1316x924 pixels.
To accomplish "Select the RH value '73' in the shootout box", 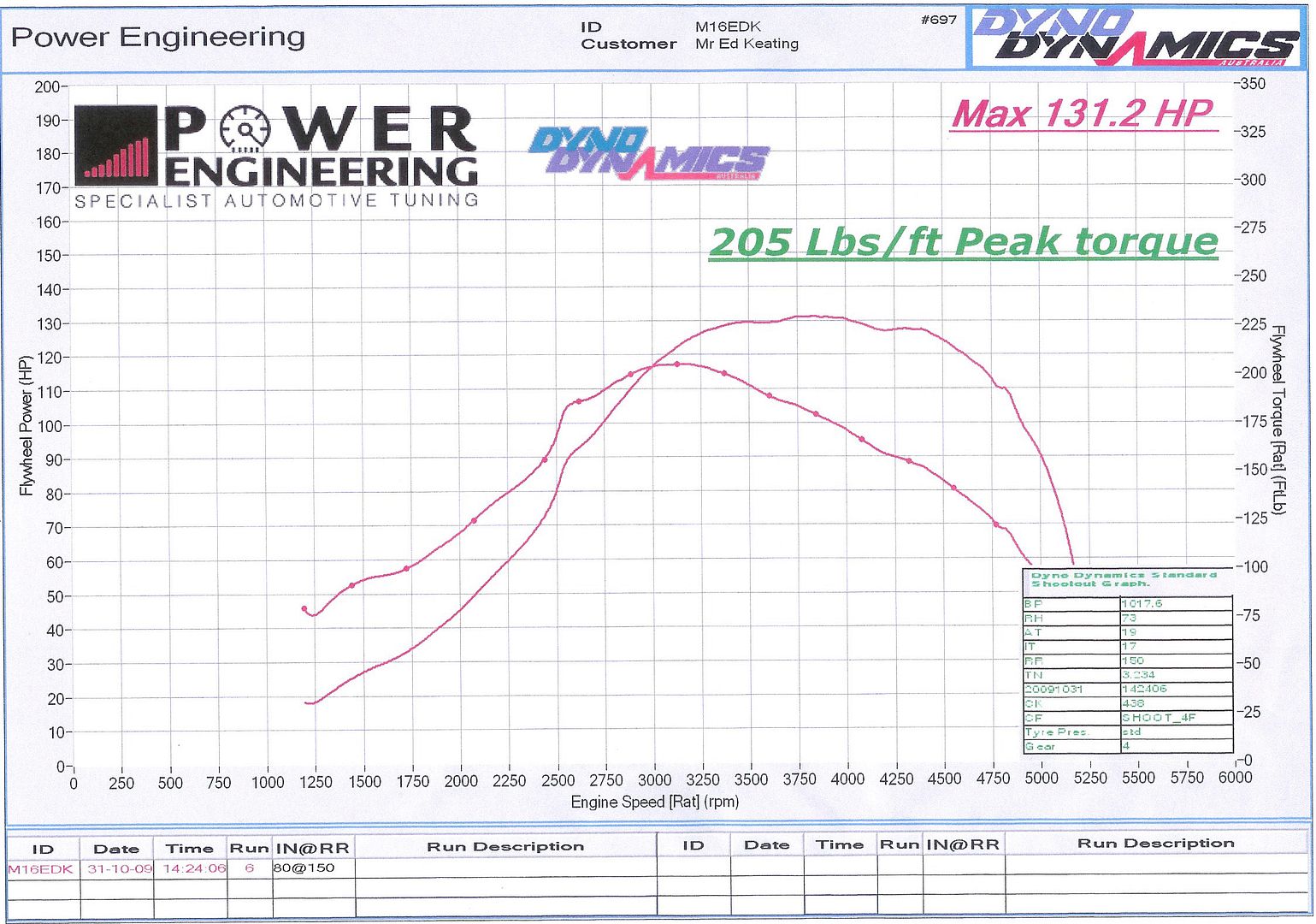I will coord(1129,618).
